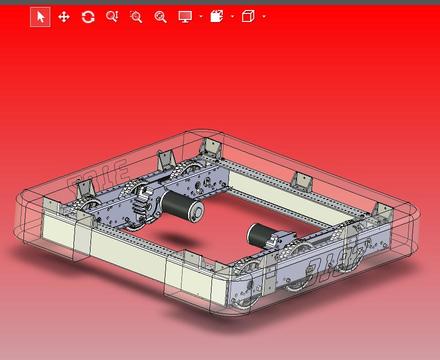The image size is (440, 360).
Task: Open the monitor display style icon
Action: [x=185, y=17]
